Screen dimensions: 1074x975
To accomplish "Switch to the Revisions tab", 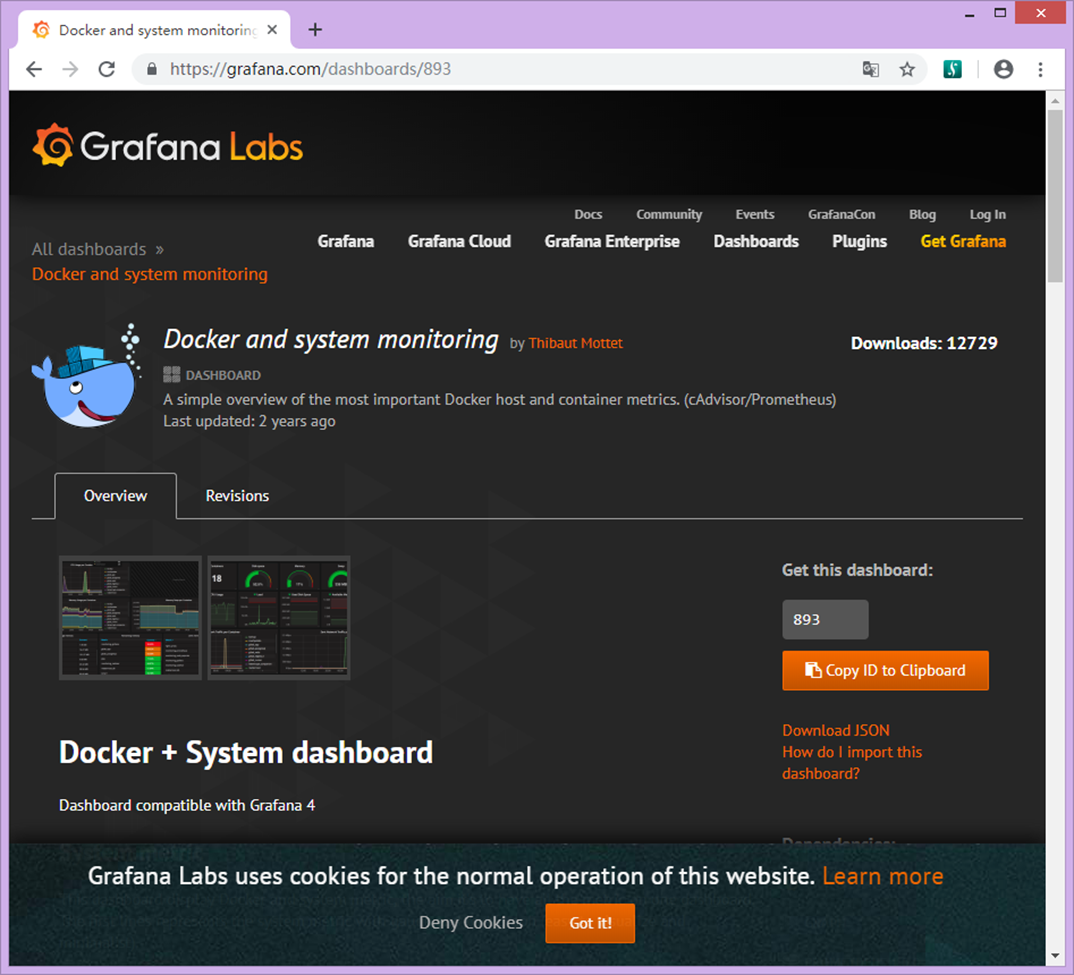I will [x=237, y=495].
